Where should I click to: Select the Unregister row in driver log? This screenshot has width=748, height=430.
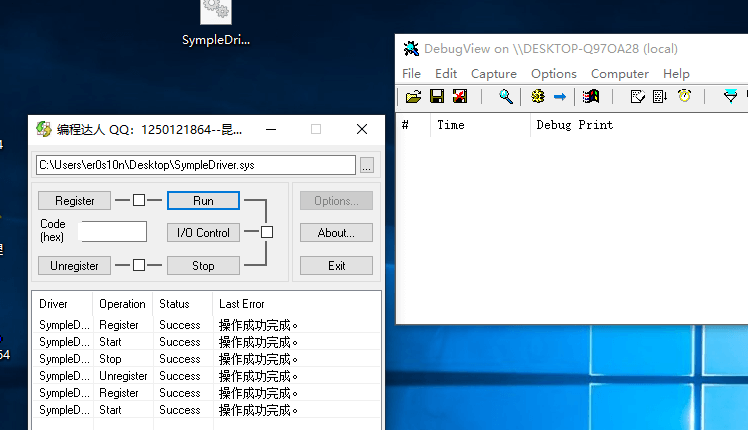[207, 376]
